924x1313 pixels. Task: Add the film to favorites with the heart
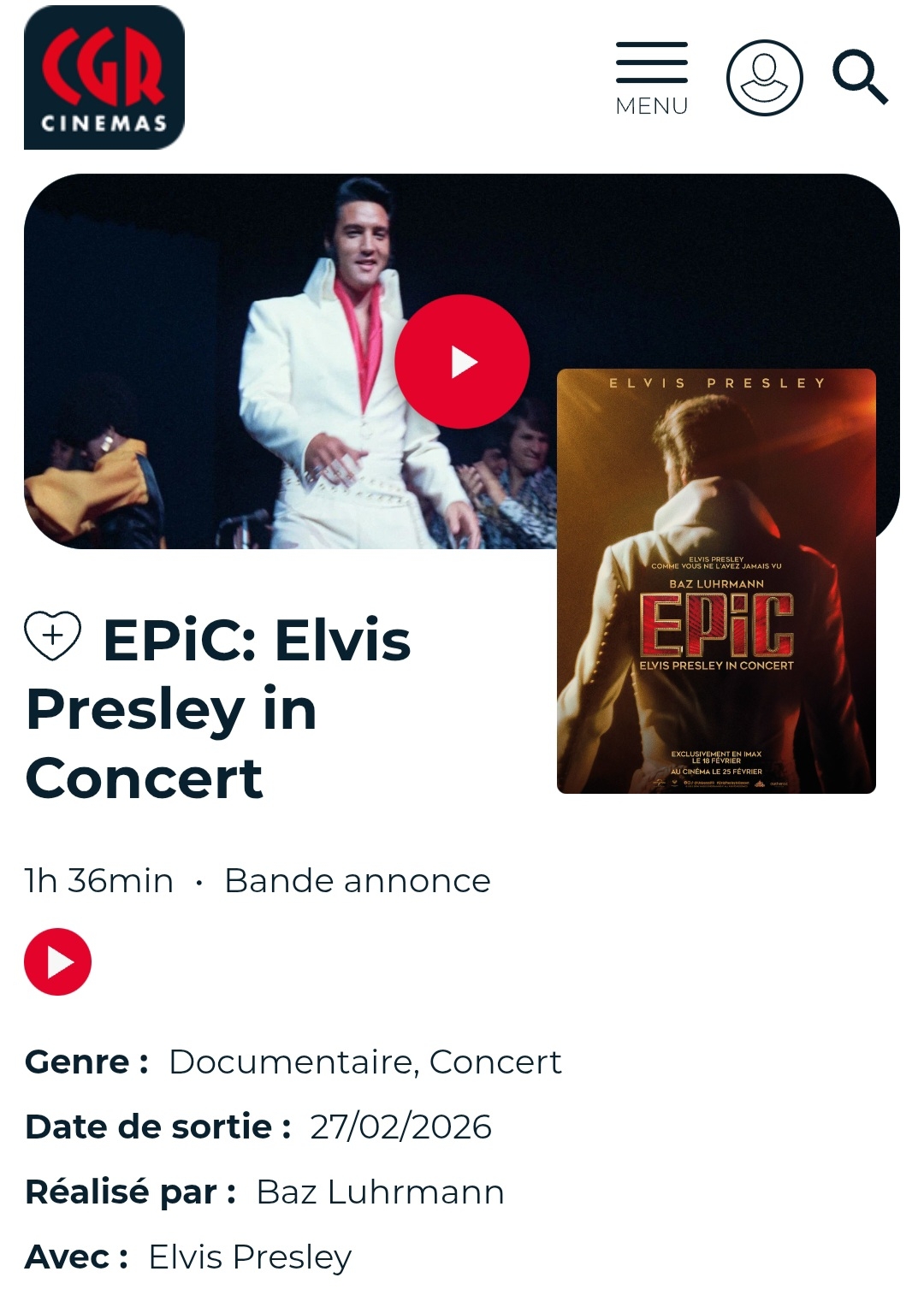coord(53,636)
